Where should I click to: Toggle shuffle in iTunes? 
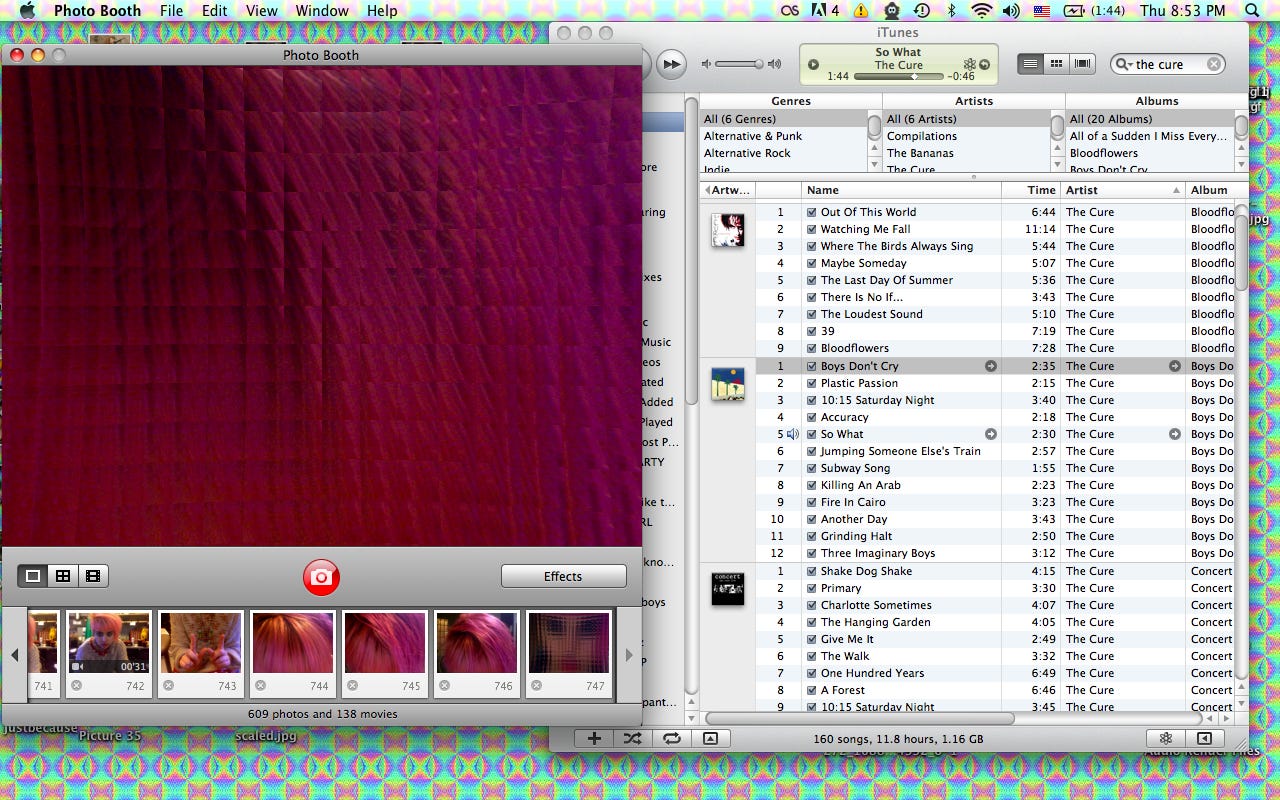pos(632,738)
